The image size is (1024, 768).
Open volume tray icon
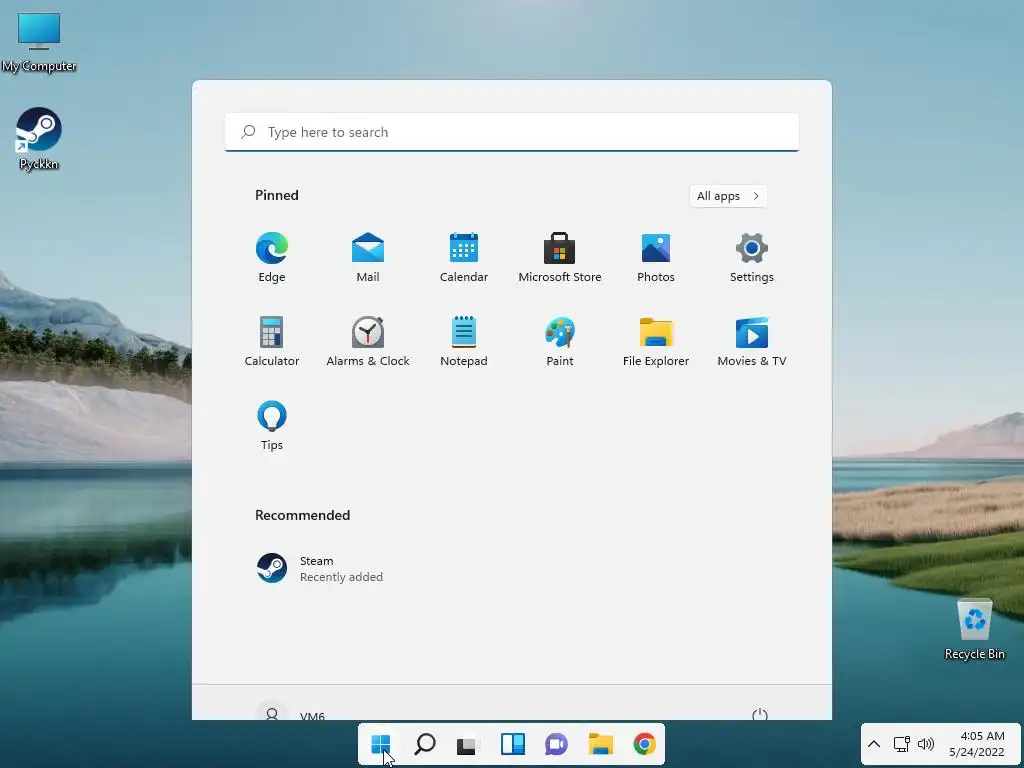tap(925, 744)
